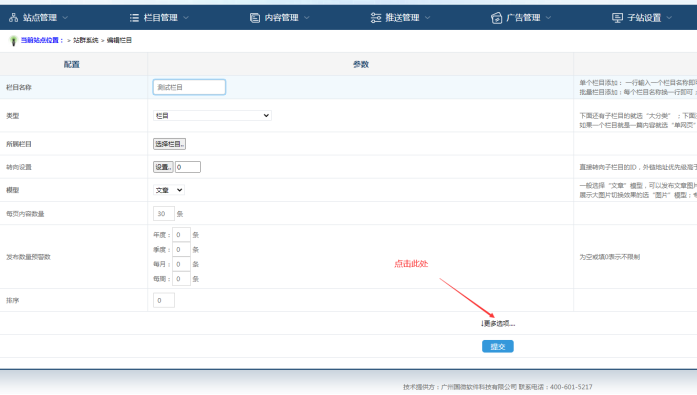697x395 pixels.
Task: Open the 内容管理 menu
Action: (x=280, y=18)
